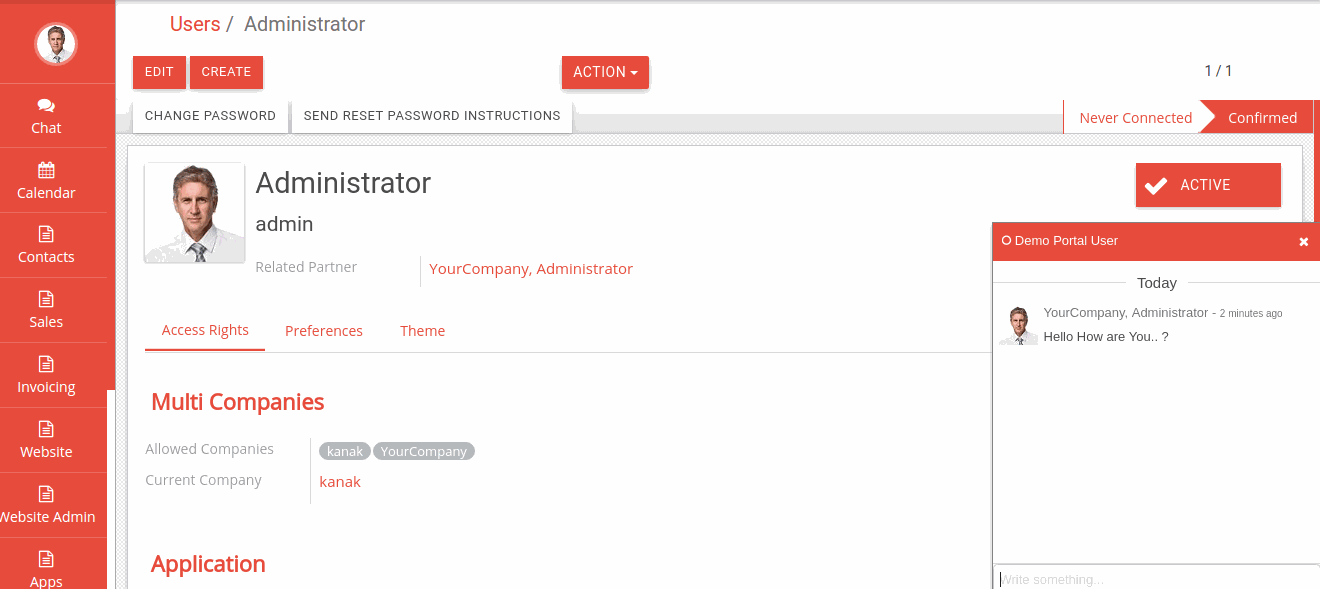This screenshot has width=1320, height=589.
Task: Click the 'Write something...' chat input
Action: (x=1156, y=578)
